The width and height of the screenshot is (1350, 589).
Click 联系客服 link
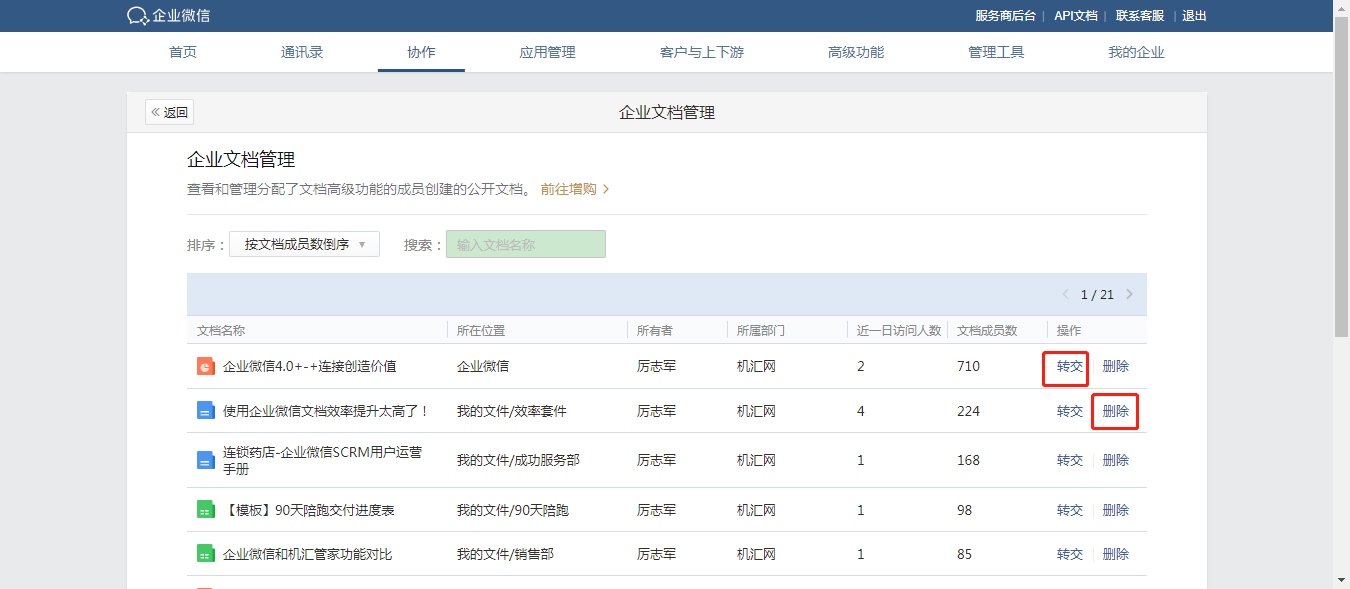pyautogui.click(x=1140, y=16)
